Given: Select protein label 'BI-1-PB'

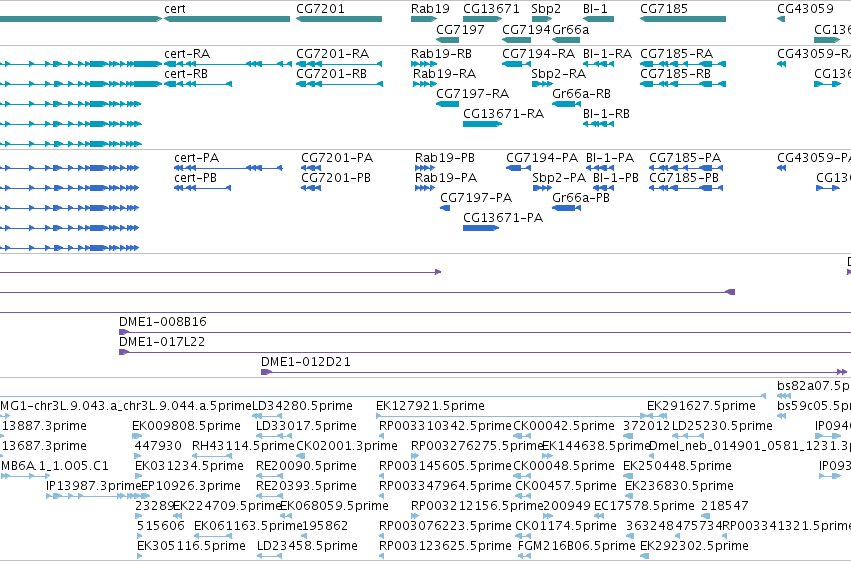Looking at the screenshot, I should (616, 178).
